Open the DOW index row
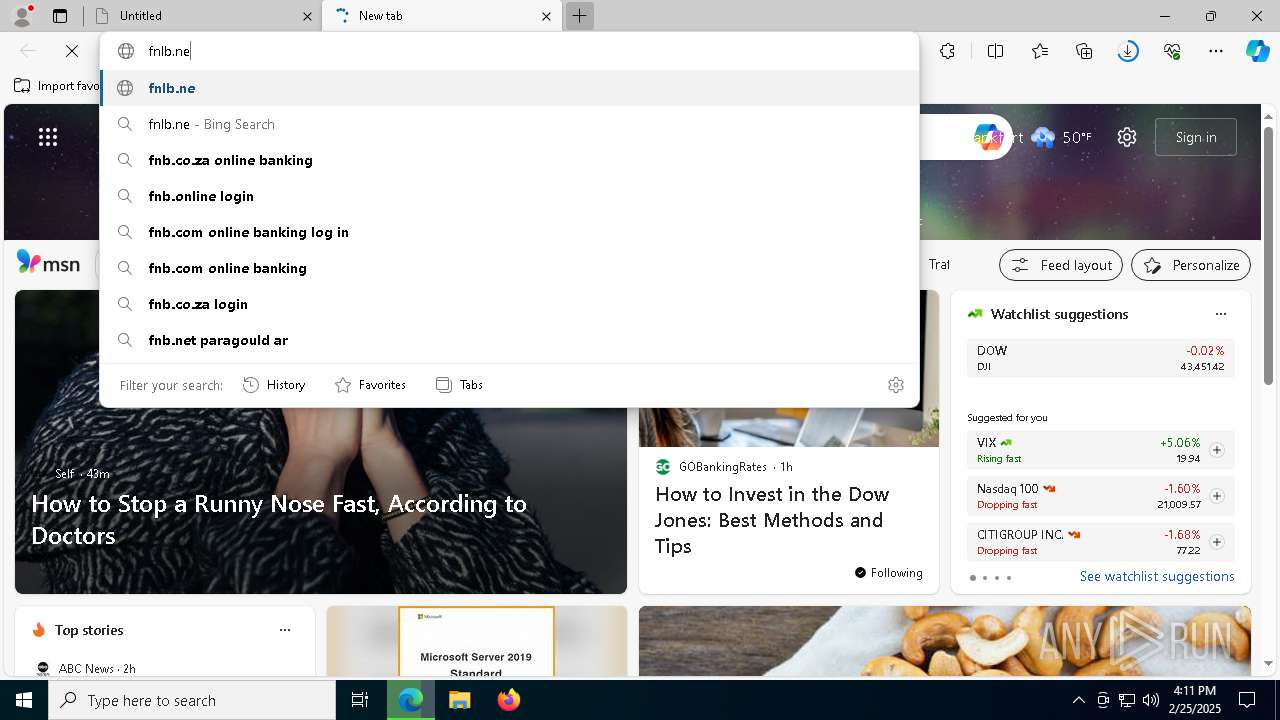 (x=1100, y=358)
